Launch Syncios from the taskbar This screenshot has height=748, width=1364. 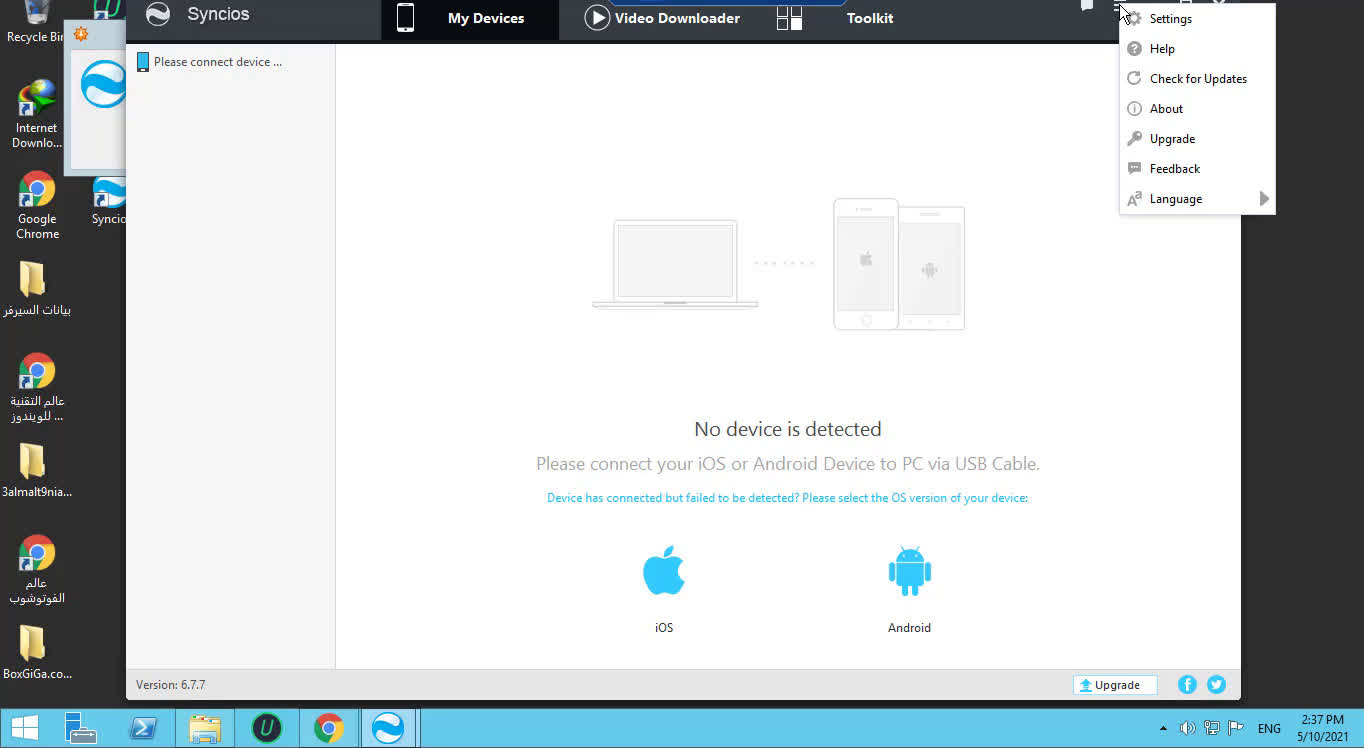389,728
